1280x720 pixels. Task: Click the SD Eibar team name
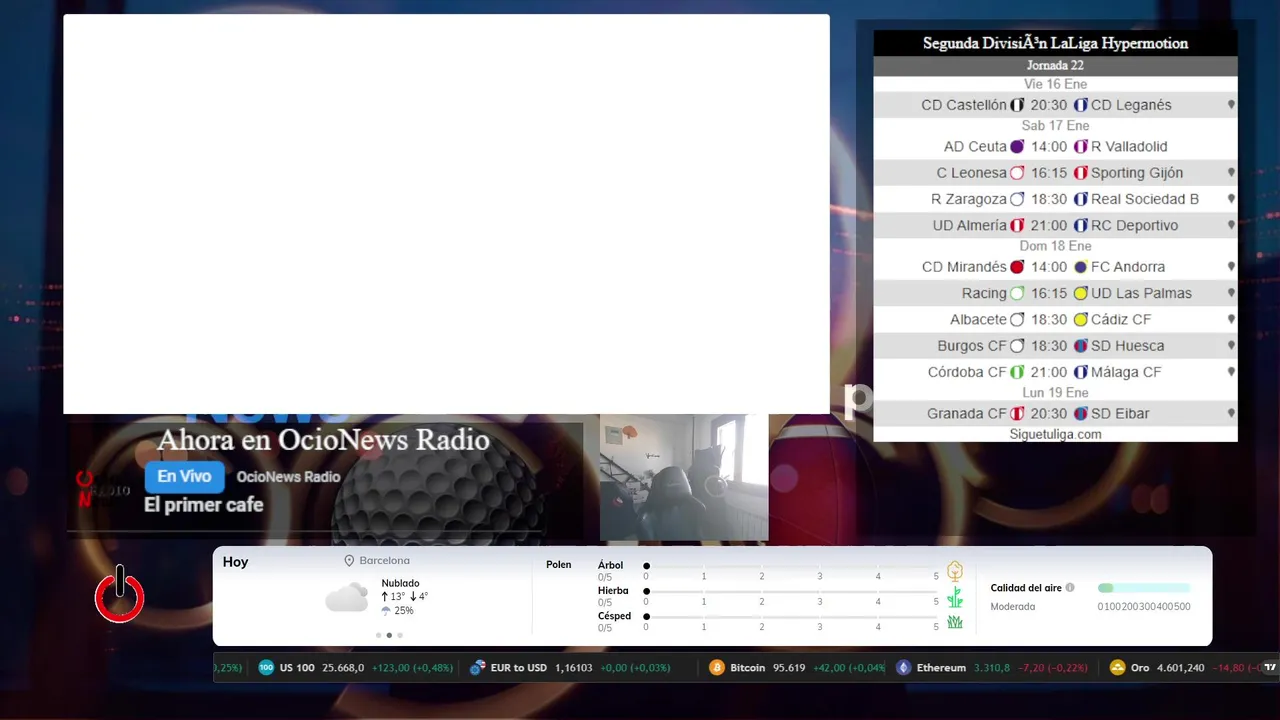pos(1120,413)
